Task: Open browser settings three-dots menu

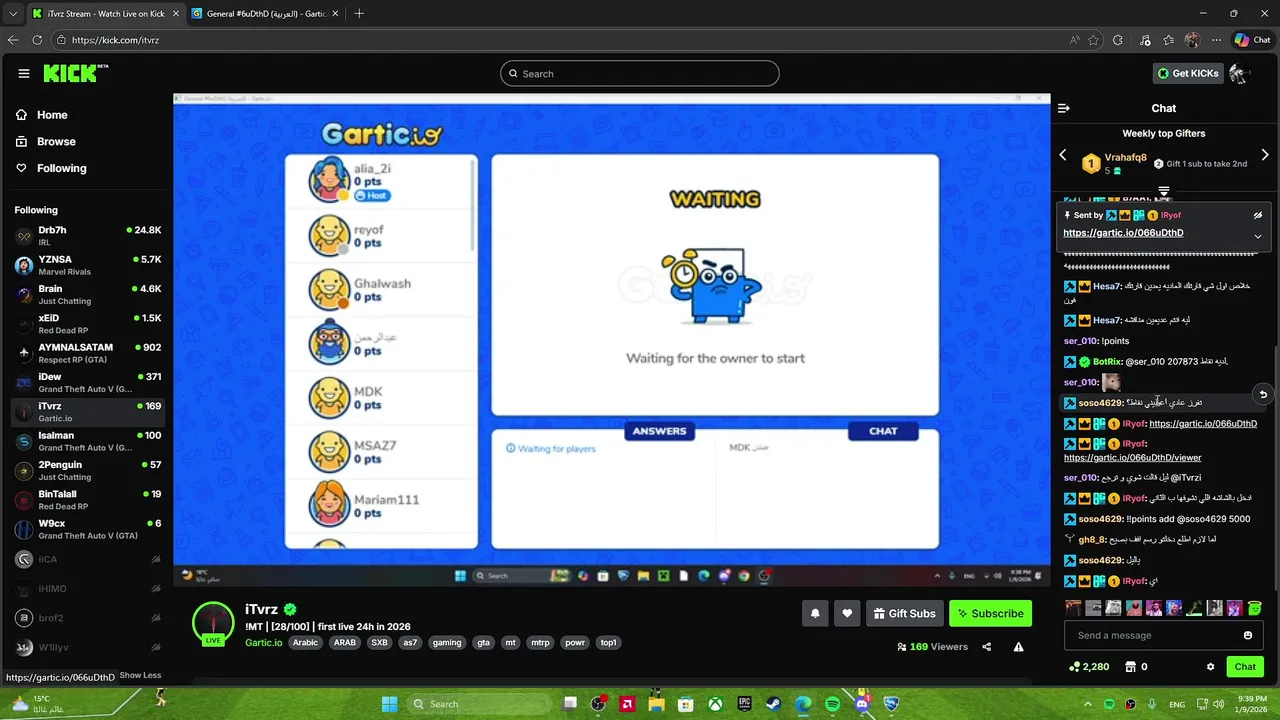Action: click(1216, 40)
